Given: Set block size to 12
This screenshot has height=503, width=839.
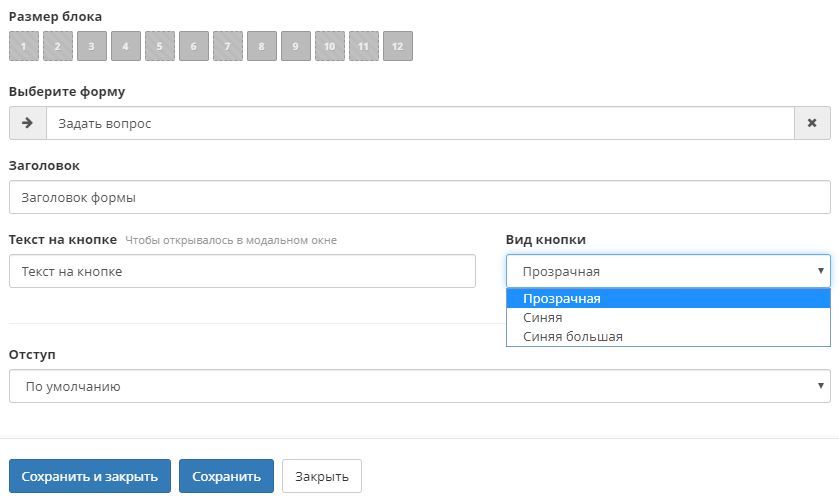Looking at the screenshot, I should click(398, 46).
